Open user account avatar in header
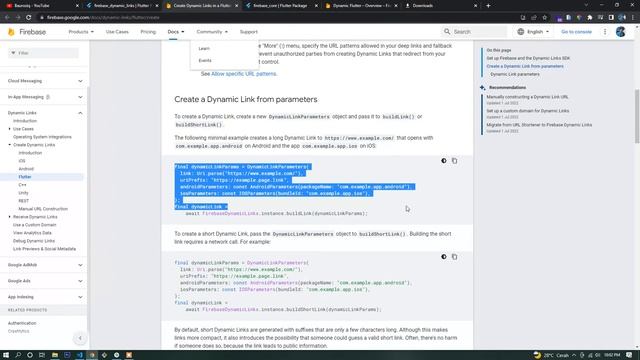 [x=620, y=31]
